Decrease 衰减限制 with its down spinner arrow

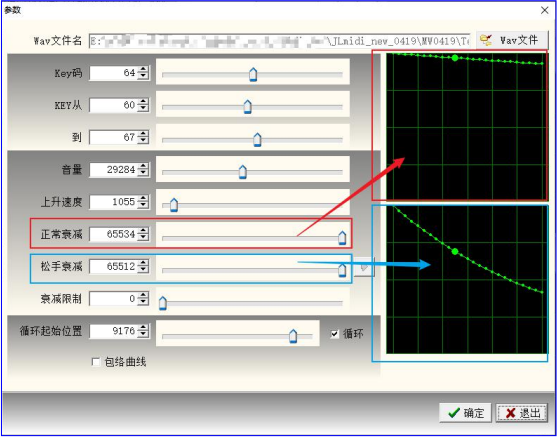coord(143,303)
